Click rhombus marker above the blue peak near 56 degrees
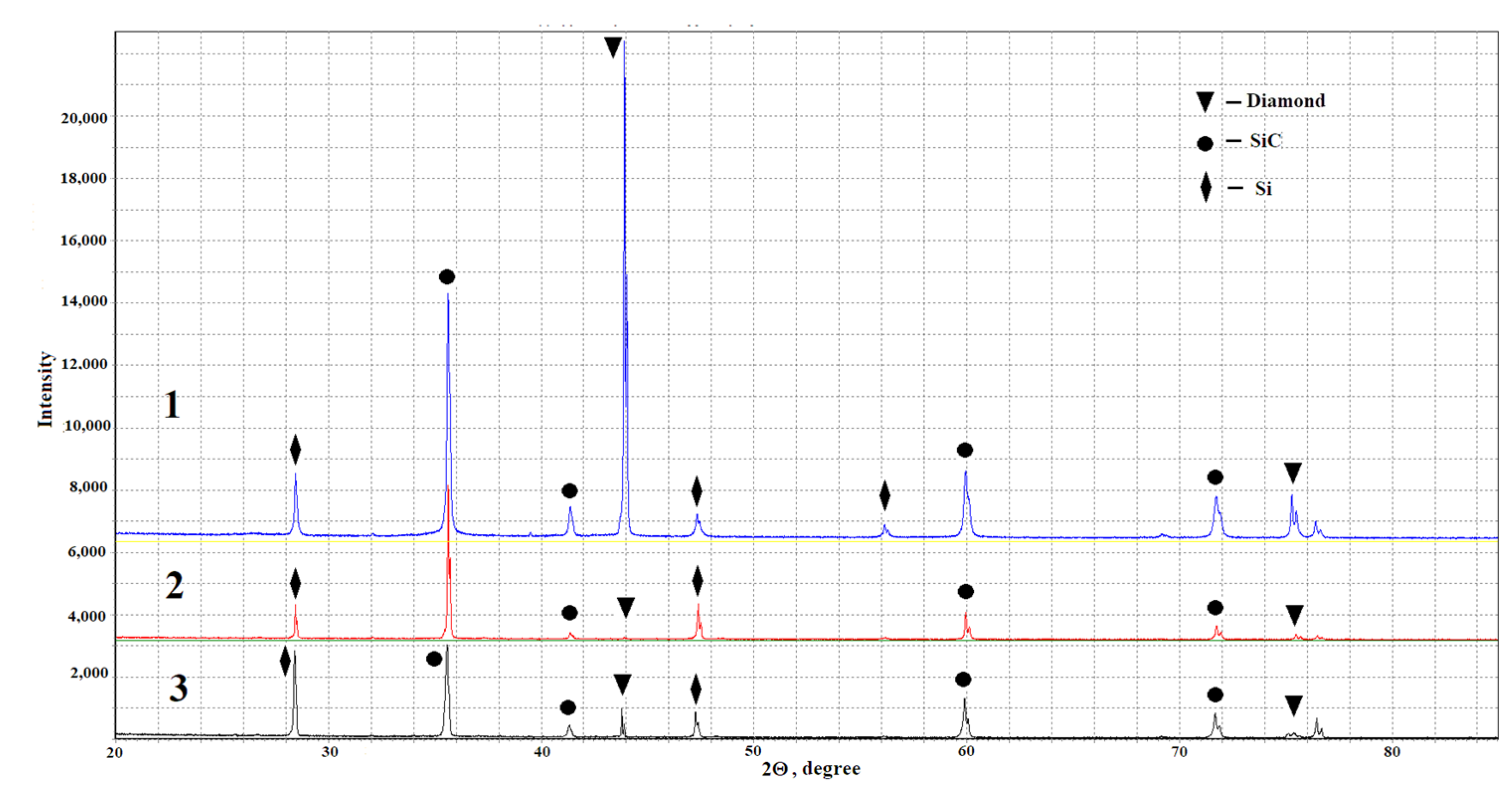 tap(884, 495)
